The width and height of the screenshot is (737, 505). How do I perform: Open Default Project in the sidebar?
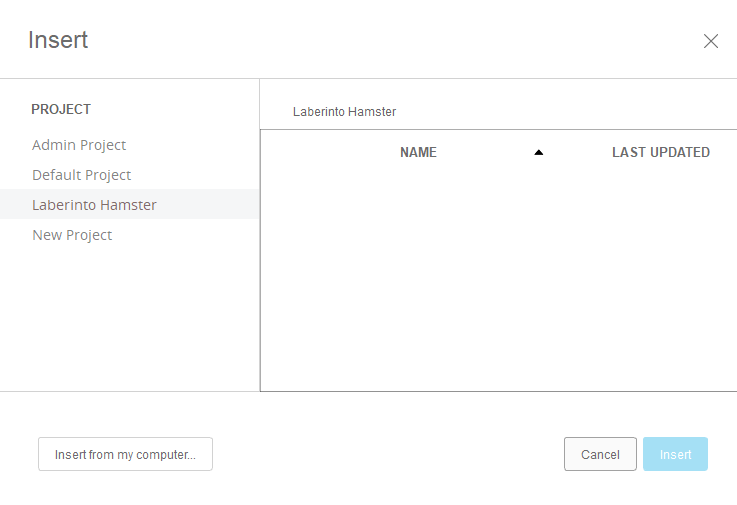pyautogui.click(x=82, y=175)
